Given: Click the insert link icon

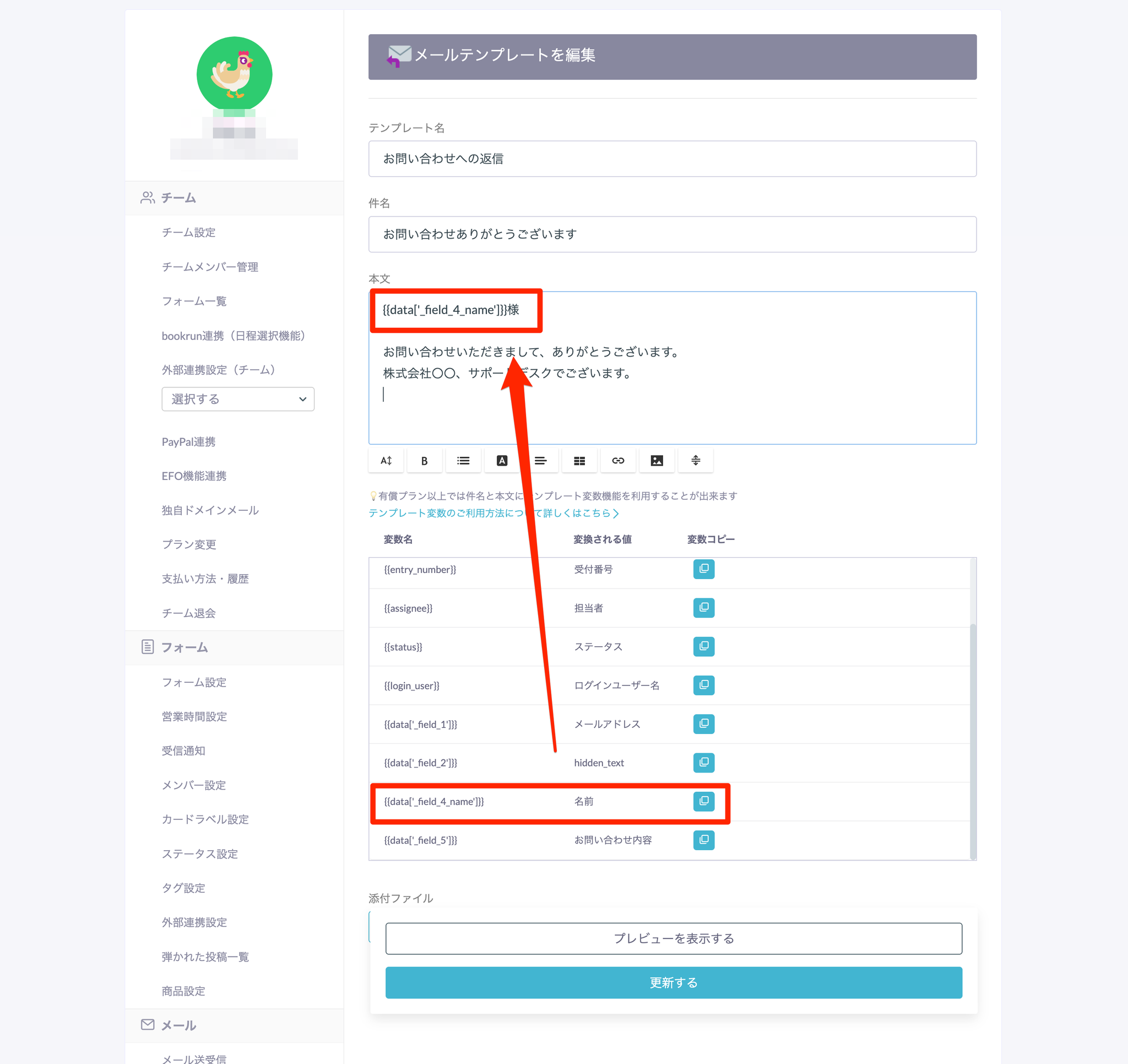Looking at the screenshot, I should (618, 461).
